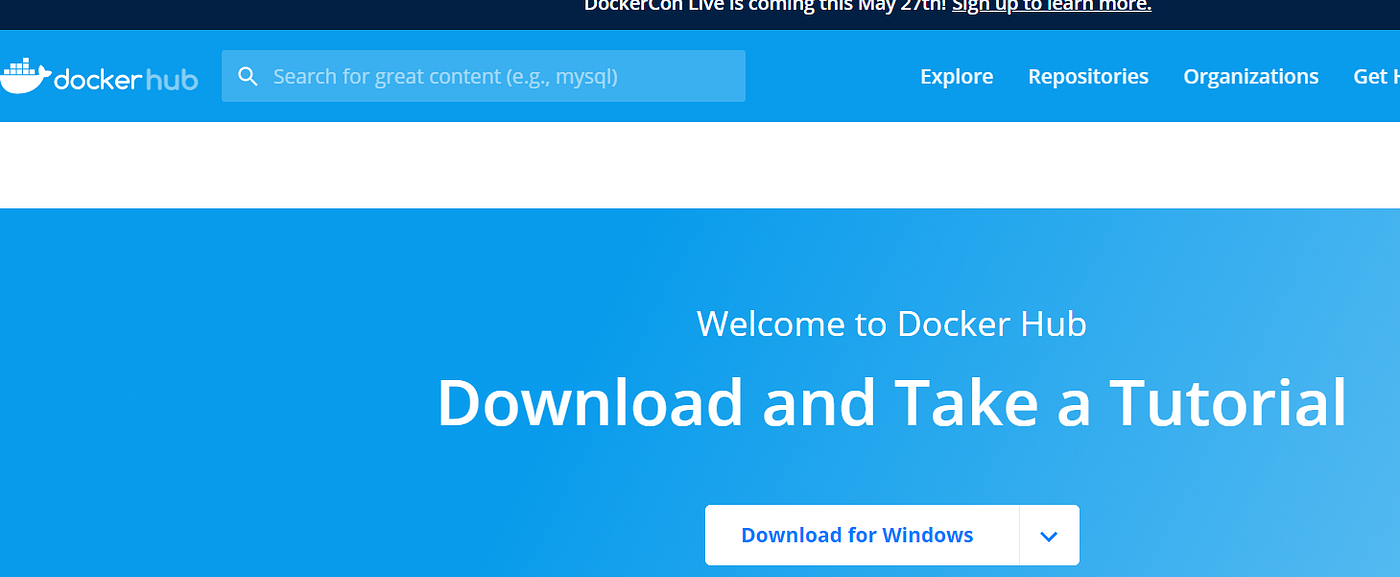Open the Organizations menu item
The width and height of the screenshot is (1400, 577).
tap(1251, 77)
